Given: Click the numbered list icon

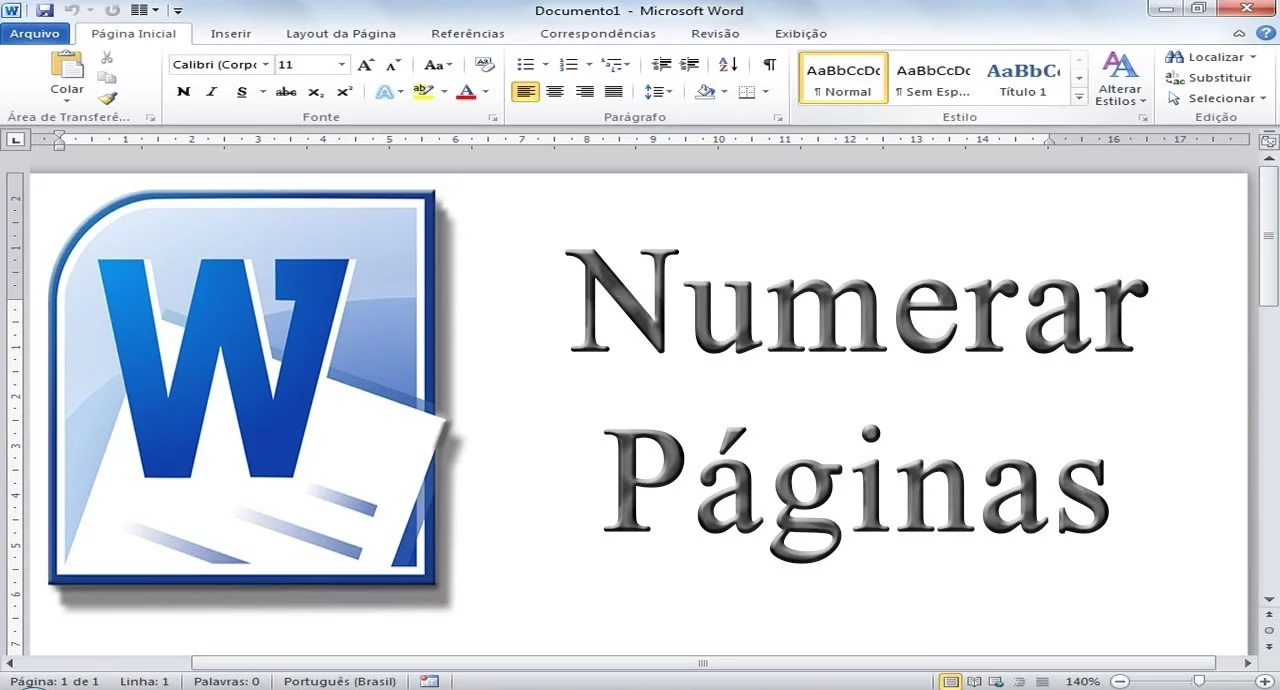Looking at the screenshot, I should (x=569, y=65).
